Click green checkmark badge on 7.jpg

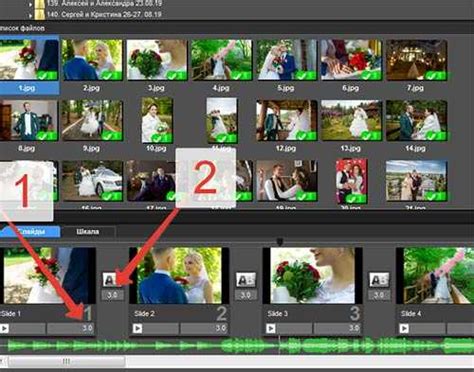[x=435, y=75]
